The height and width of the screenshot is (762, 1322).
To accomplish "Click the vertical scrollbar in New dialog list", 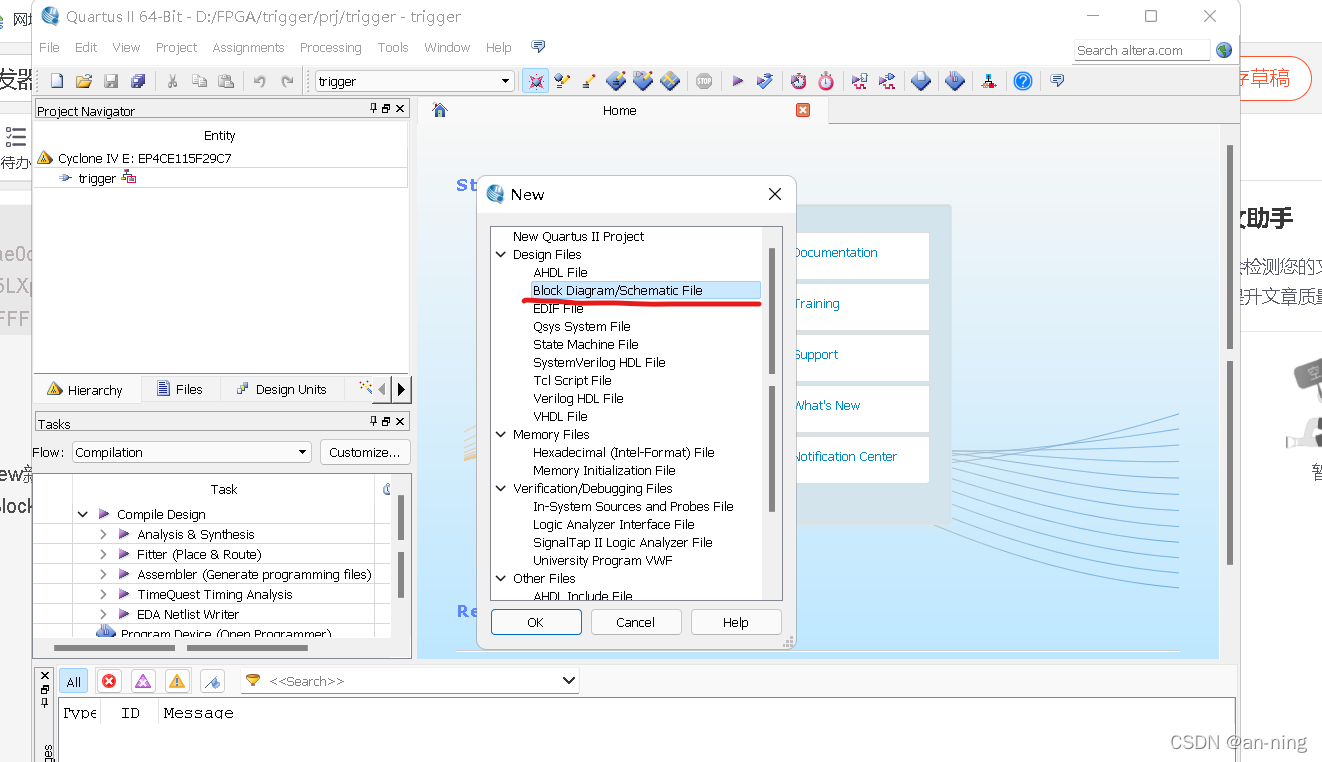I will [x=772, y=378].
